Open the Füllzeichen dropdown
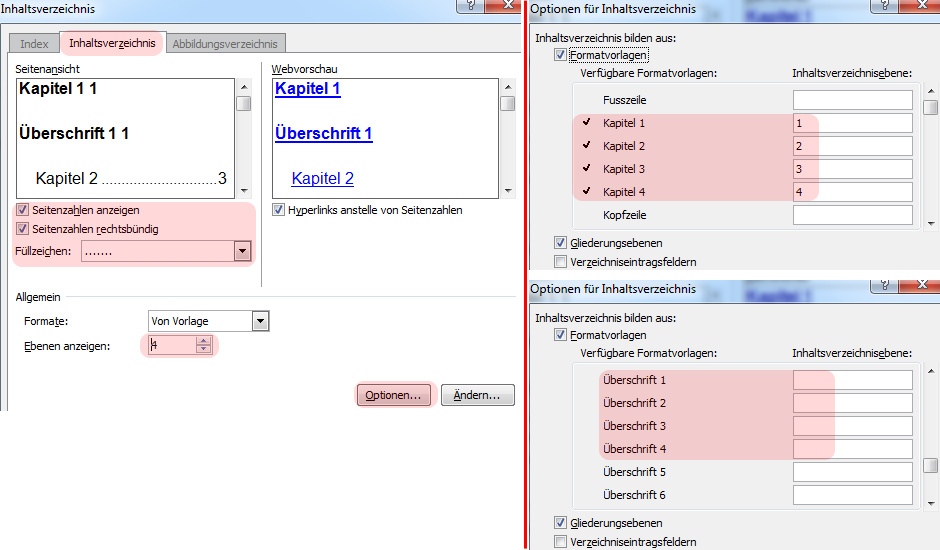The width and height of the screenshot is (940, 550). (242, 252)
